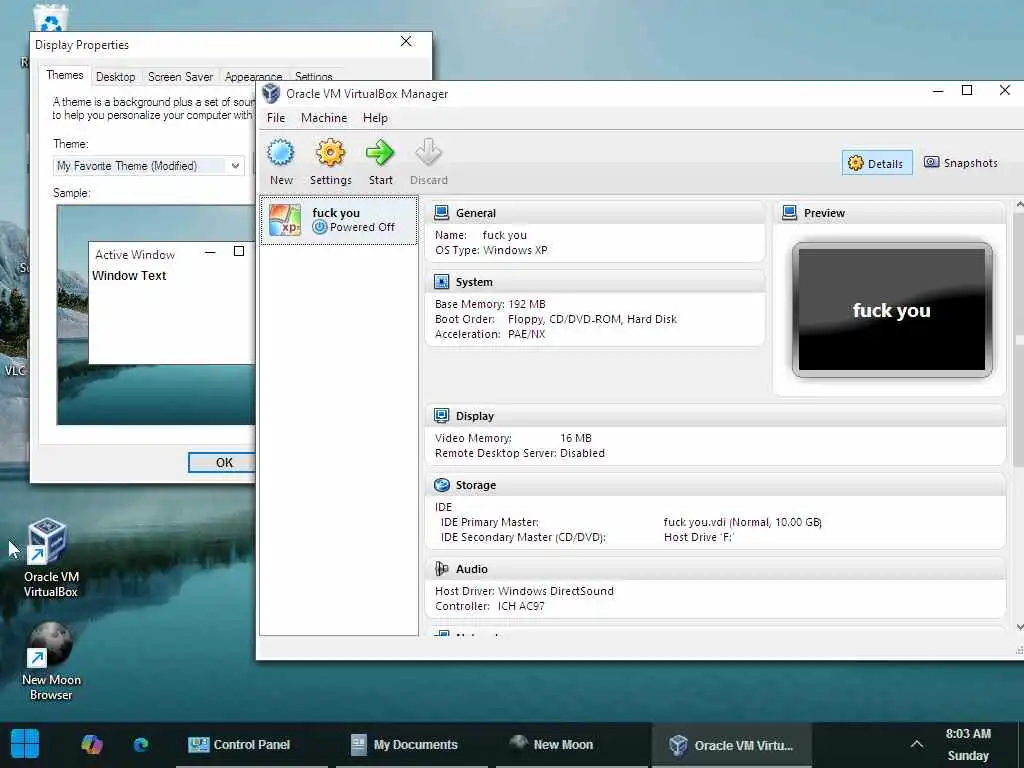Click the System section header link
Viewport: 1024px width, 768px height.
point(474,282)
